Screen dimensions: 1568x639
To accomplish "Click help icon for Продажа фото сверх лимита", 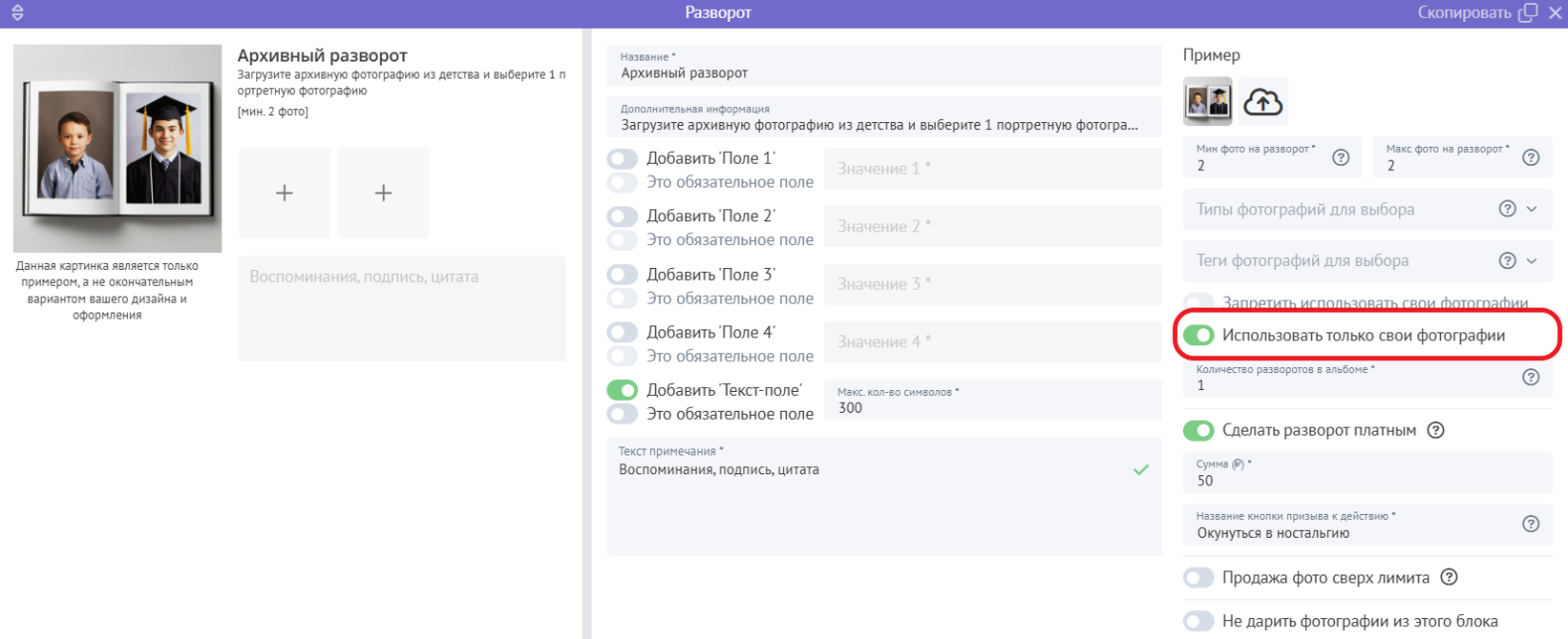I will click(x=1449, y=577).
